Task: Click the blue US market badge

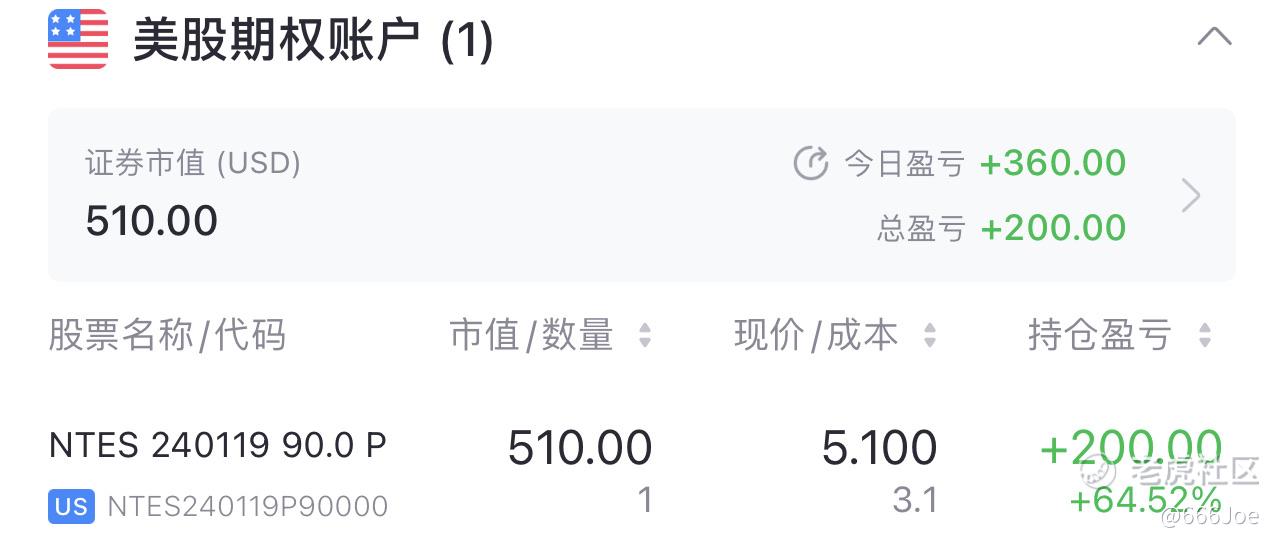Action: click(x=71, y=507)
